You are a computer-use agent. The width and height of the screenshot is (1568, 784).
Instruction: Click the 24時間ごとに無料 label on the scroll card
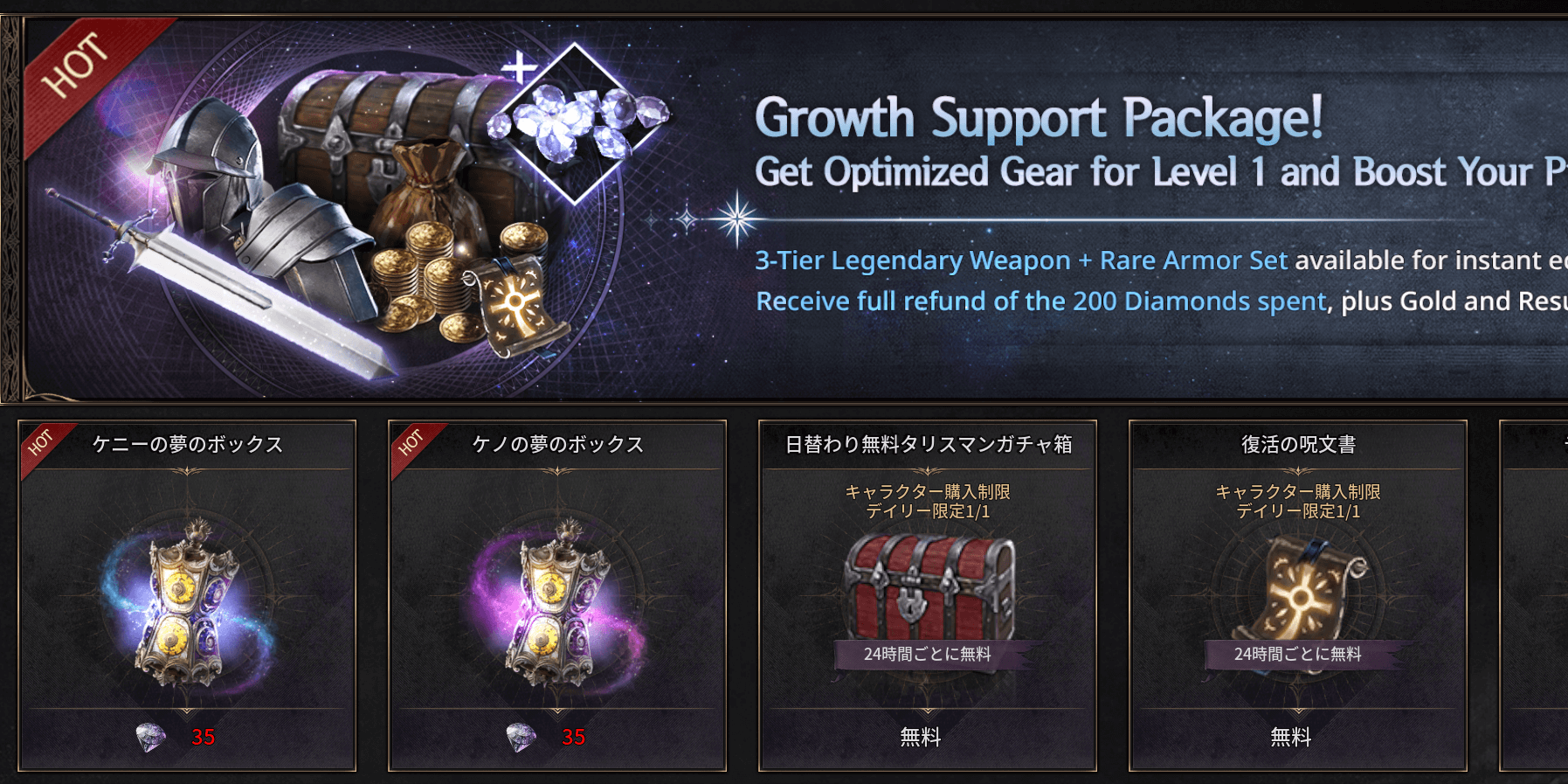click(1298, 654)
